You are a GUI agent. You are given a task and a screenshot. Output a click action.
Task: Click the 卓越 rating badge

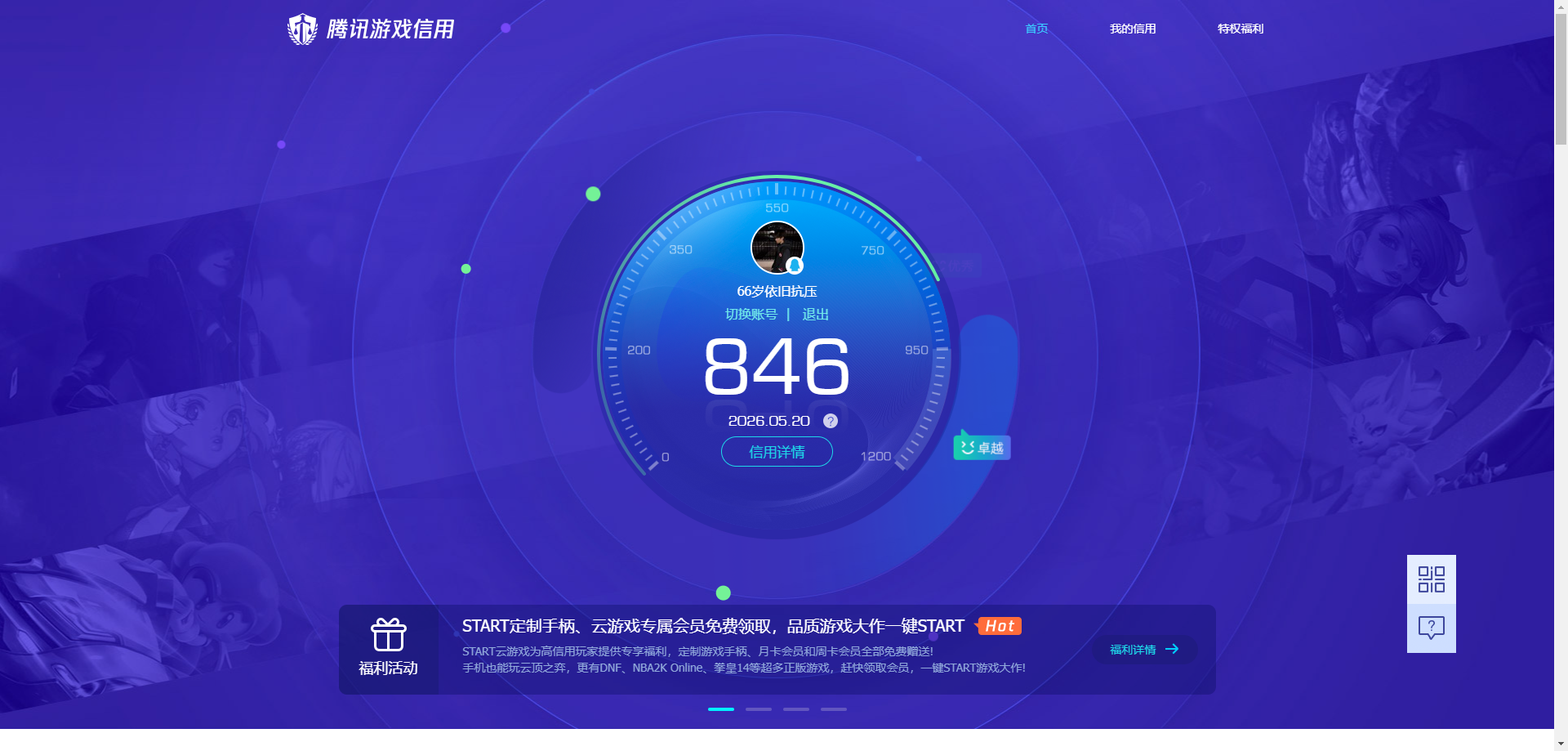pyautogui.click(x=982, y=448)
